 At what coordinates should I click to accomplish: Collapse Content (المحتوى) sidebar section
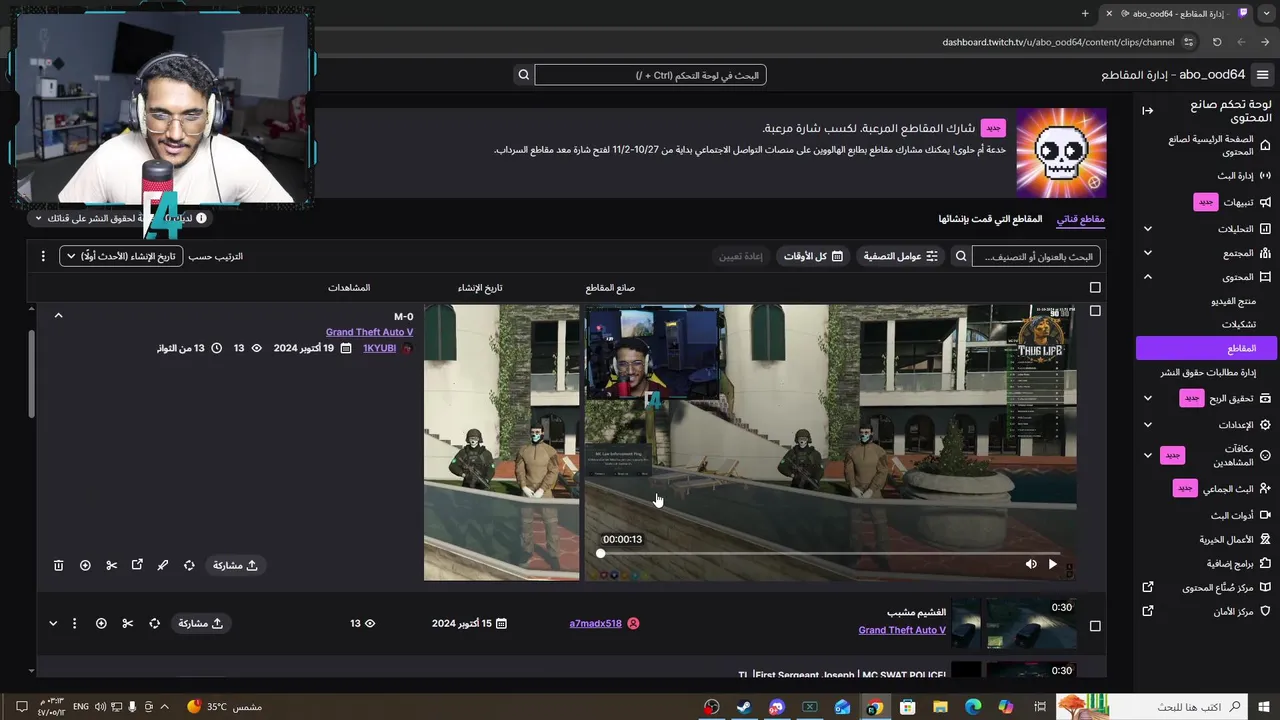(1148, 277)
